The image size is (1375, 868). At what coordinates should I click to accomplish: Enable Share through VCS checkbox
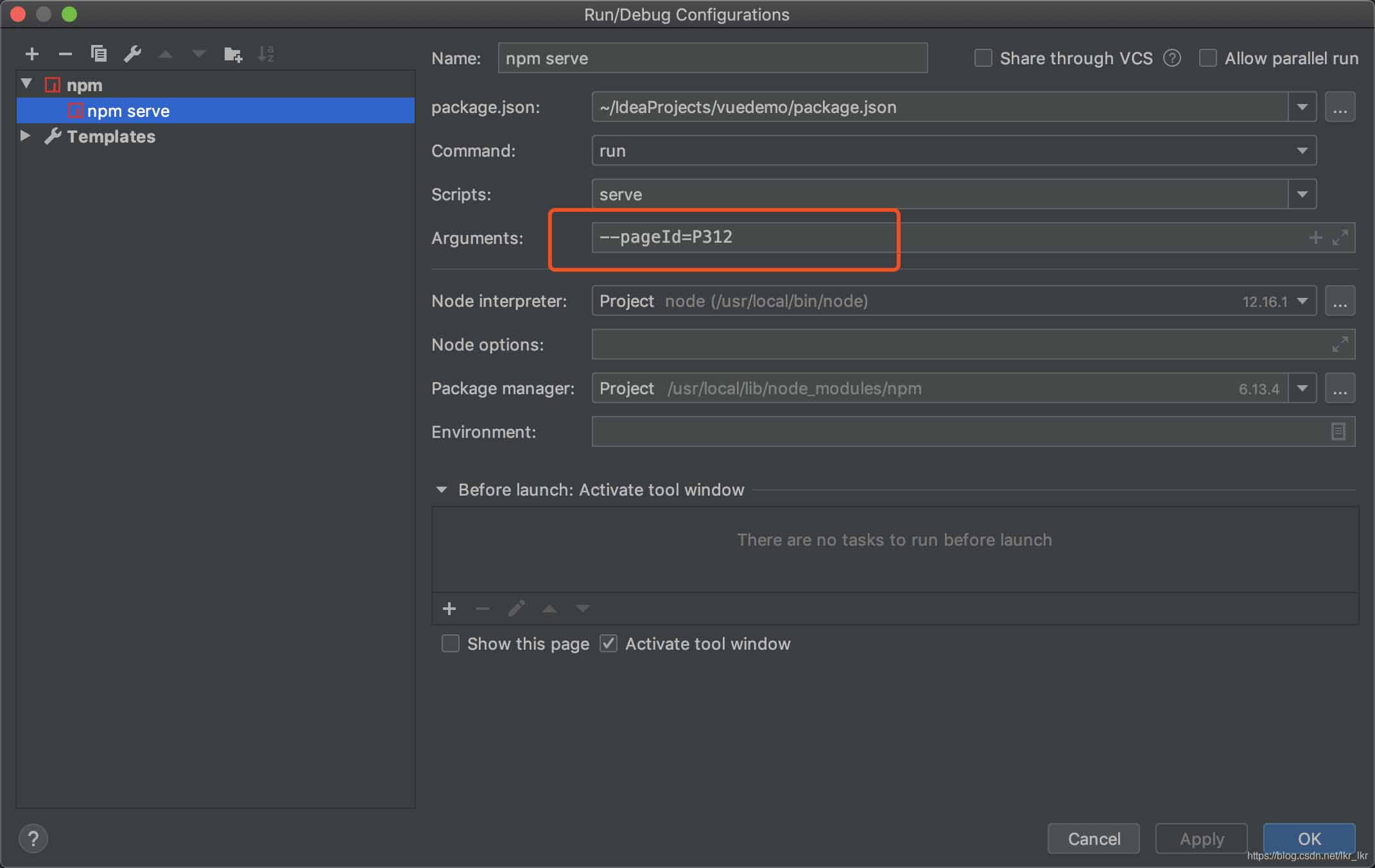tap(983, 58)
